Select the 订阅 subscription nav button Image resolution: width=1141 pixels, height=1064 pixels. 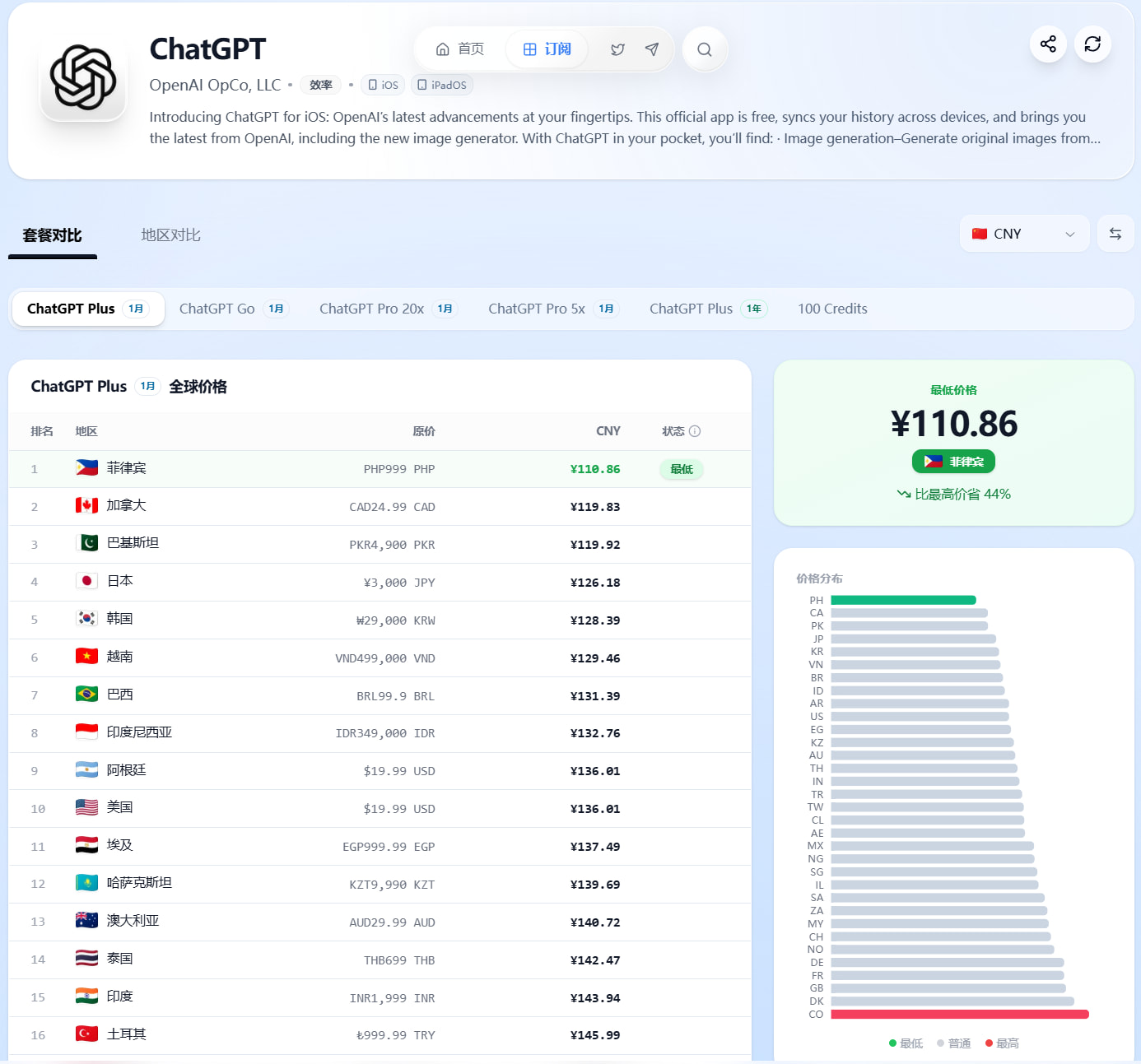tap(547, 49)
